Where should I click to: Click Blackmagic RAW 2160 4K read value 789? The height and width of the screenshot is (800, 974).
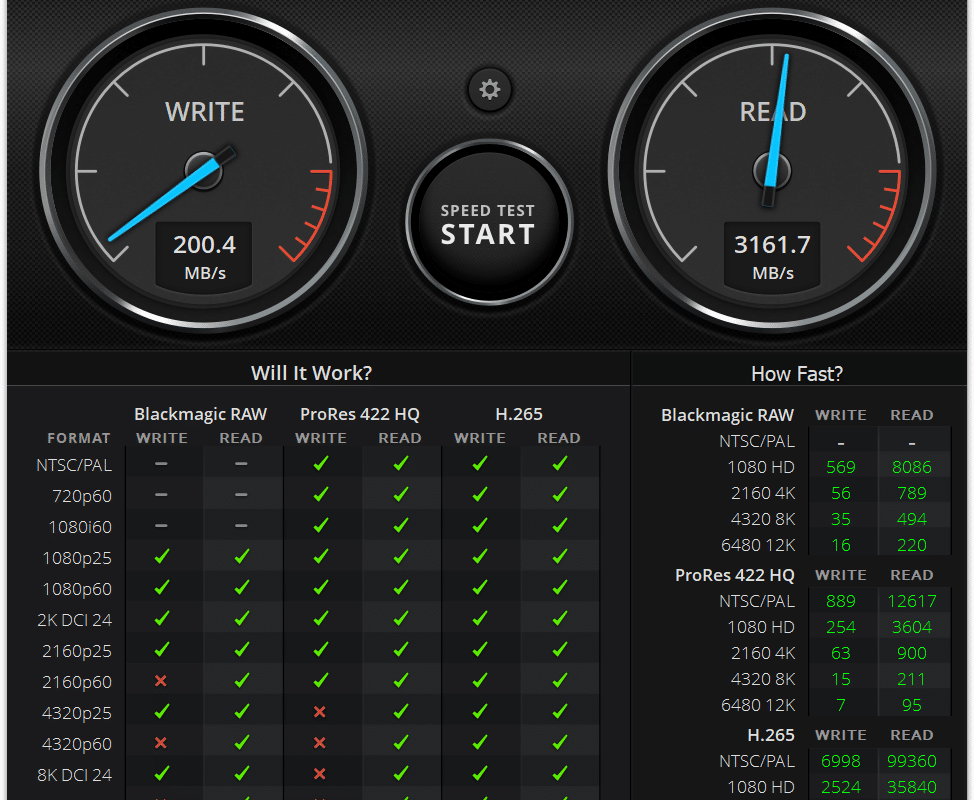[x=912, y=493]
